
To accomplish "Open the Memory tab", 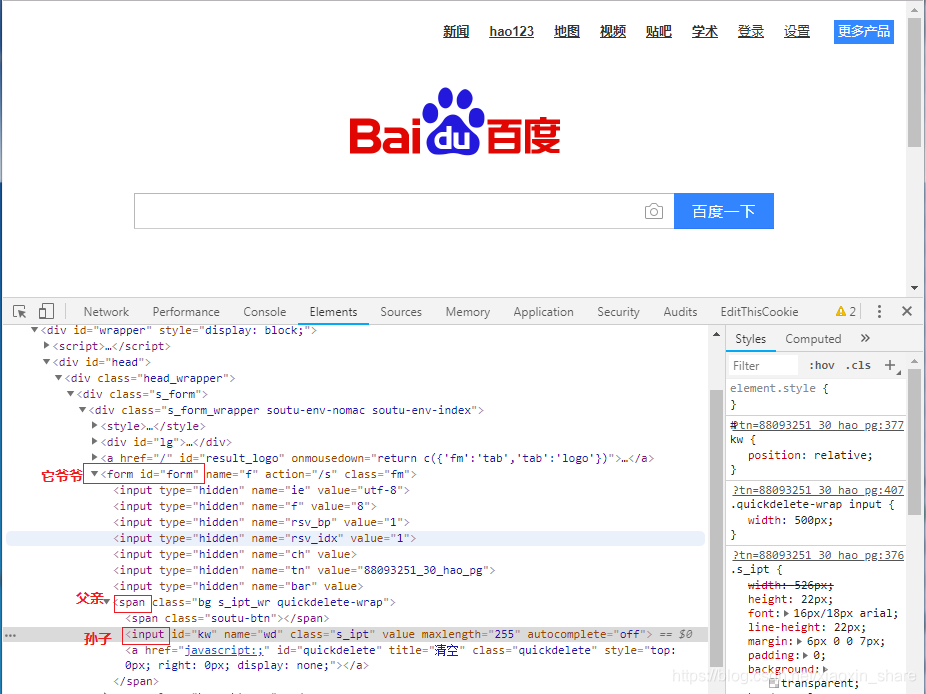I will coord(468,312).
